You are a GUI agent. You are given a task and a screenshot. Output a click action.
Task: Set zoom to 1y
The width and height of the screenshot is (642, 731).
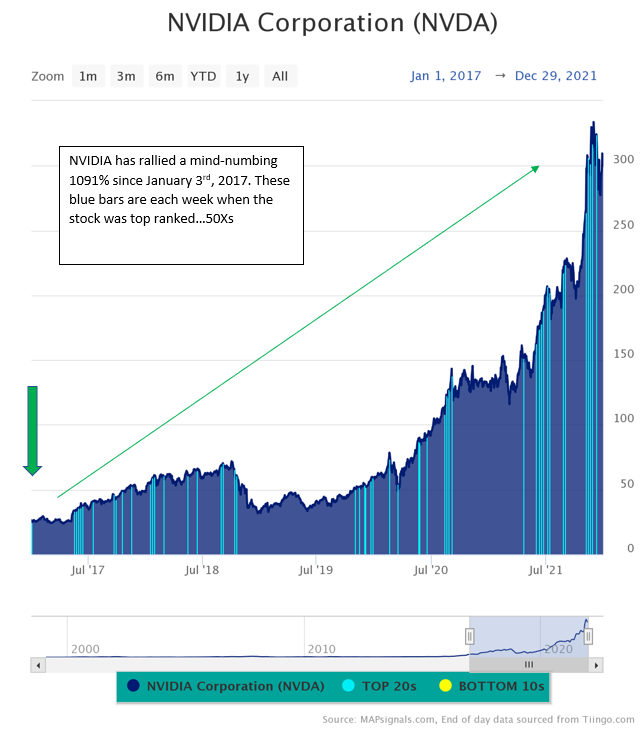tap(242, 76)
